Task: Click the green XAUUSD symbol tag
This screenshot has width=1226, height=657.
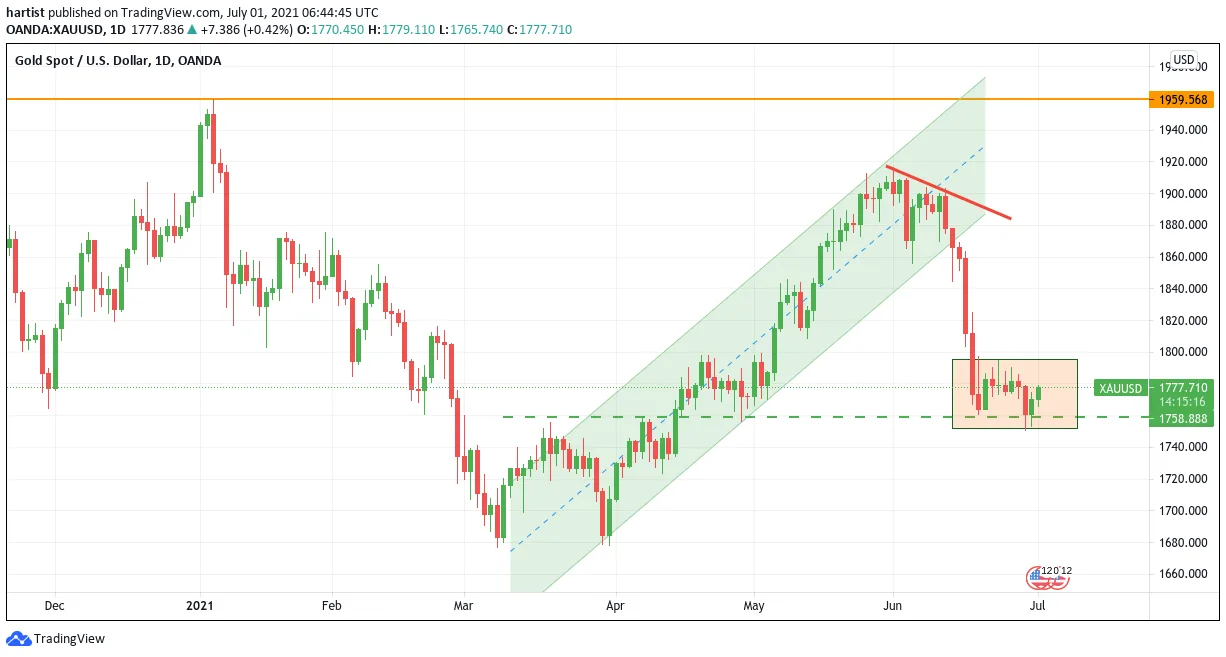Action: (x=1120, y=388)
